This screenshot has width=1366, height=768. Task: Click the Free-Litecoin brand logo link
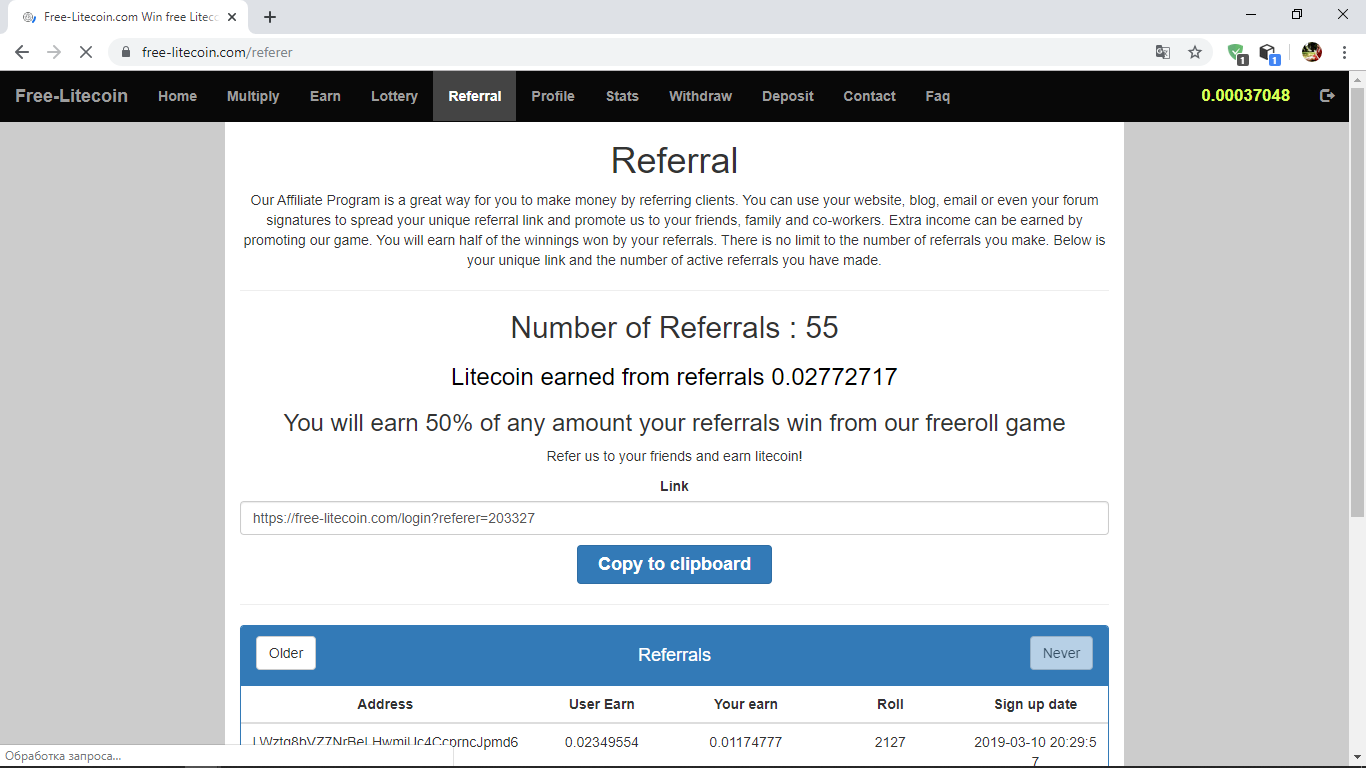click(72, 96)
